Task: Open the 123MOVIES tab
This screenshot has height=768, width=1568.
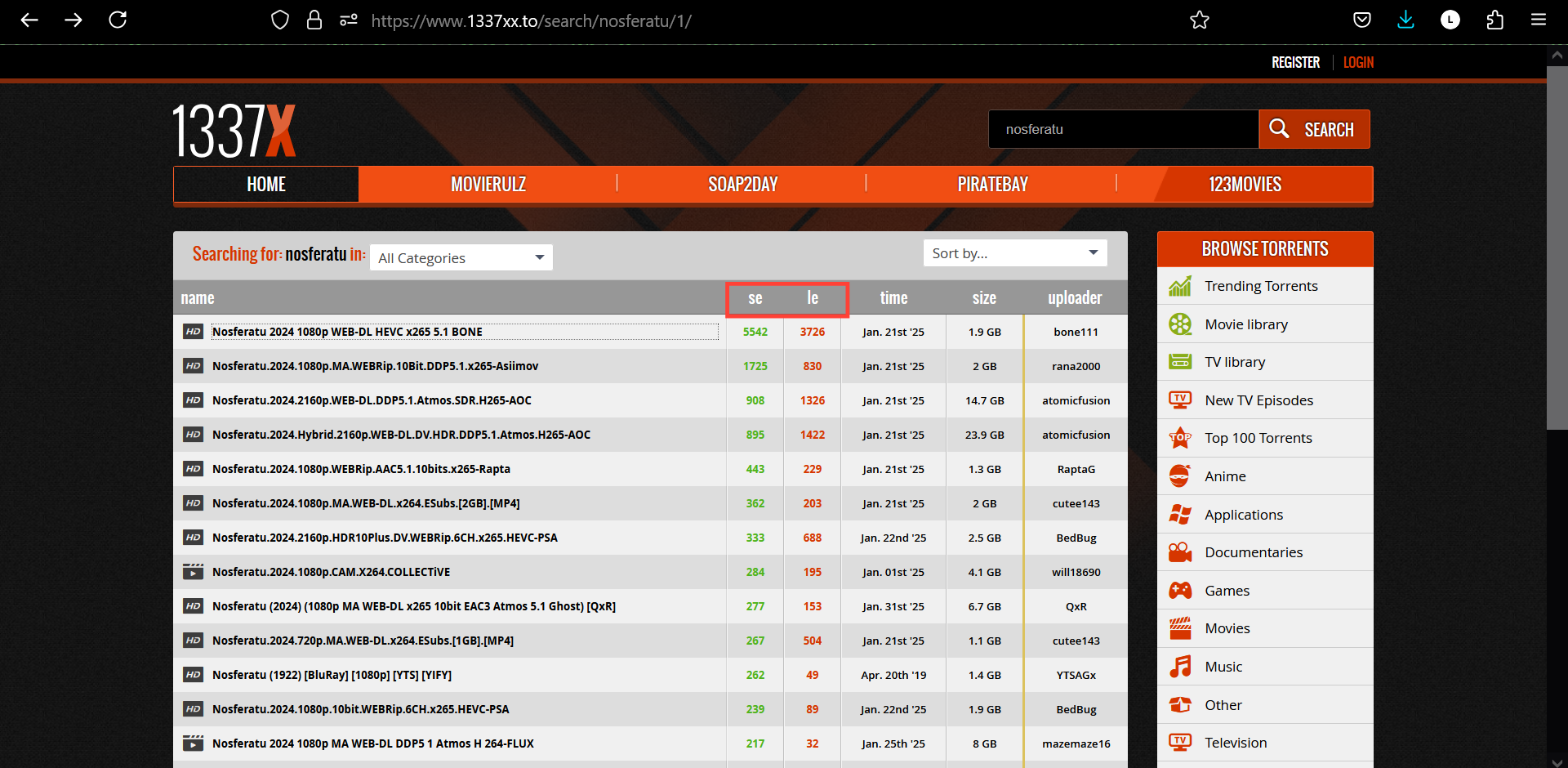Action: (1245, 185)
